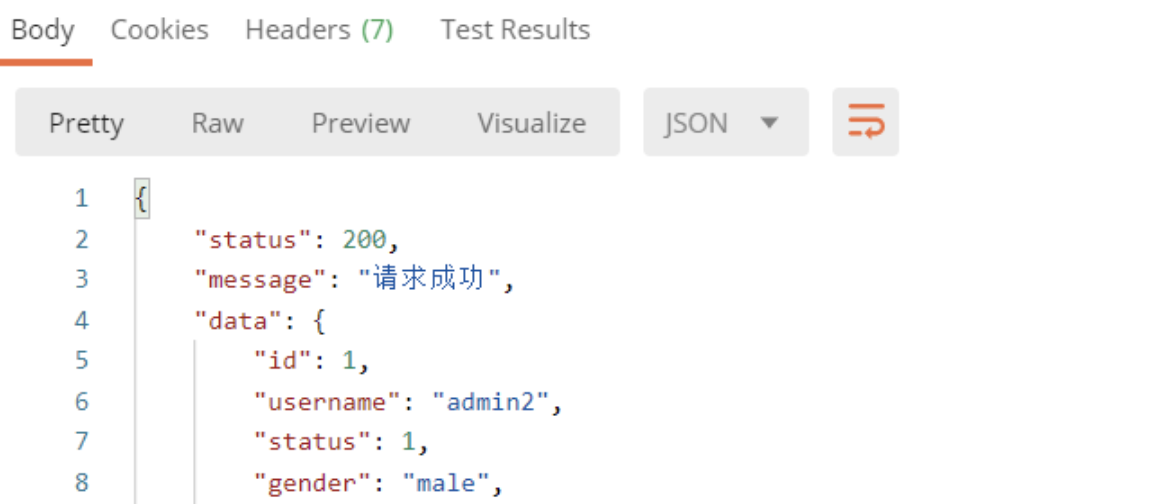Screen dimensions: 1168x504
Task: Open the Cookies tab
Action: (159, 30)
